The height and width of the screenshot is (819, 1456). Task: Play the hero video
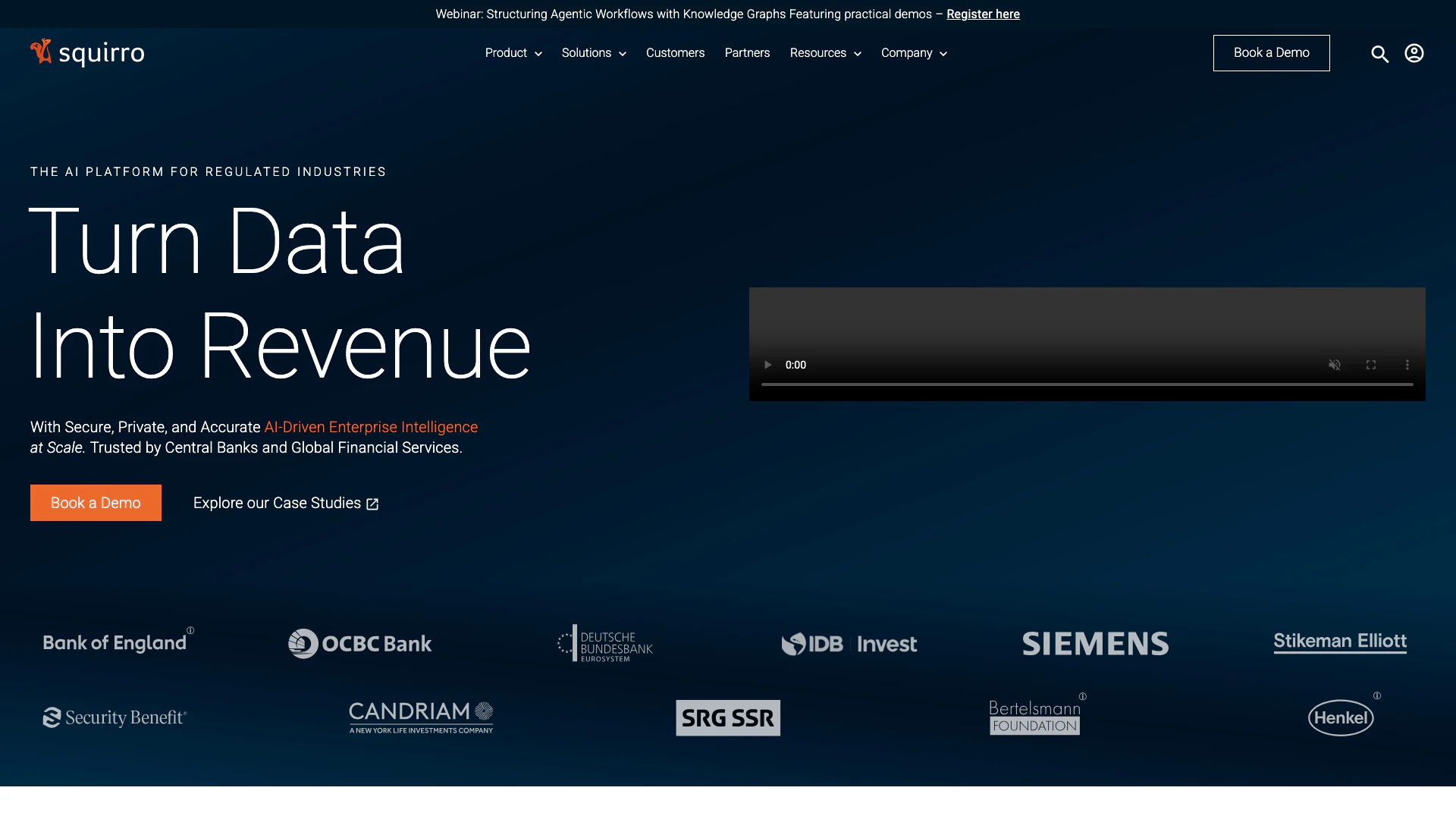tap(767, 365)
